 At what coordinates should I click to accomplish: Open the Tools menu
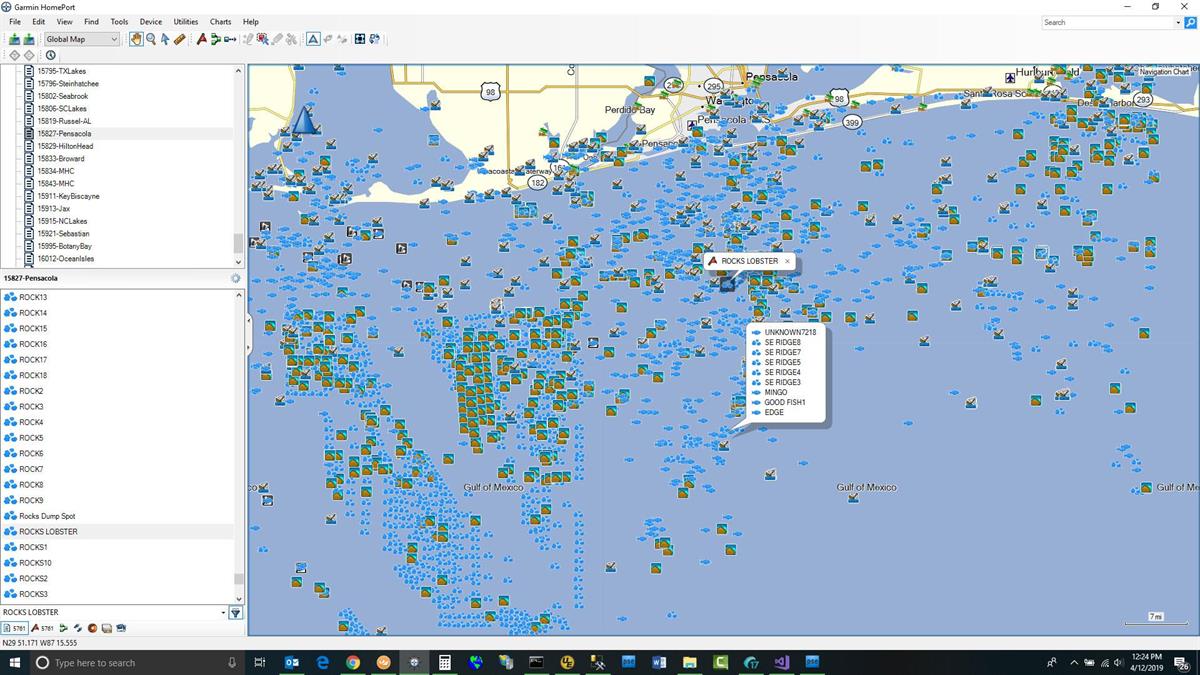119,21
